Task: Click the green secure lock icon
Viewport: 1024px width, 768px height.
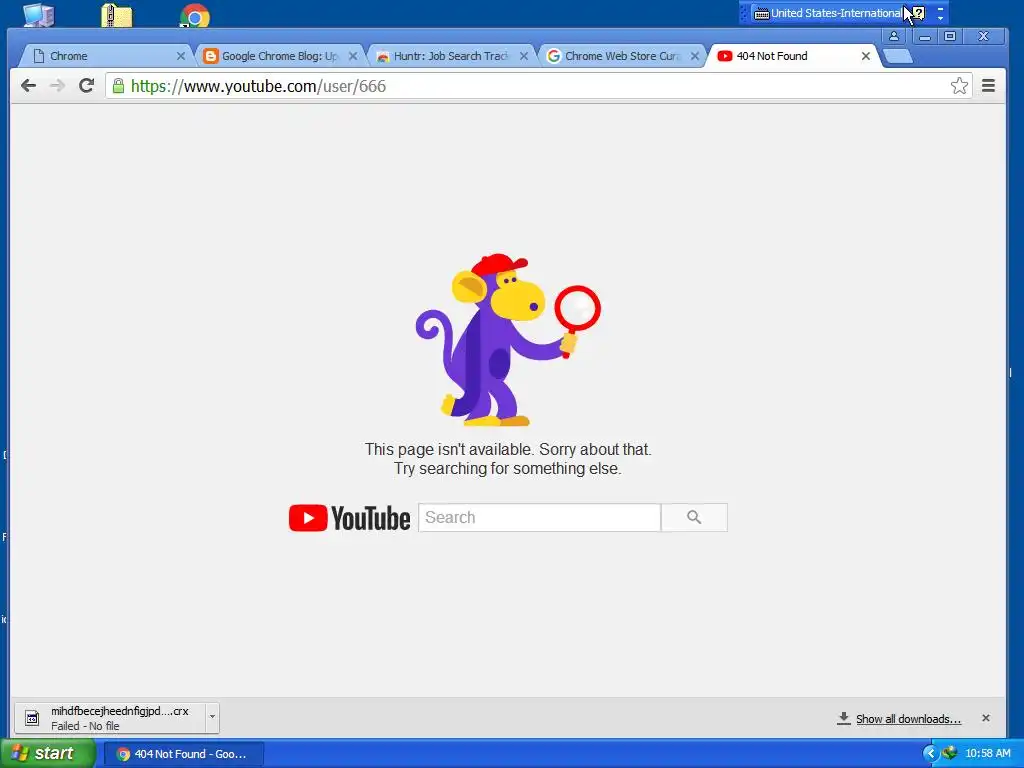Action: tap(118, 86)
